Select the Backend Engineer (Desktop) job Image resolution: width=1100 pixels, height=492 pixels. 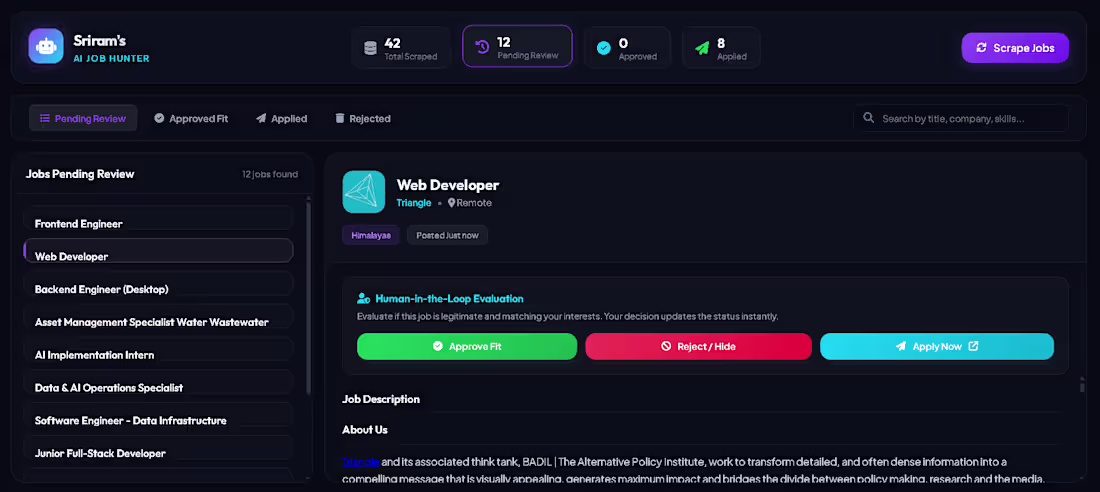pyautogui.click(x=158, y=284)
